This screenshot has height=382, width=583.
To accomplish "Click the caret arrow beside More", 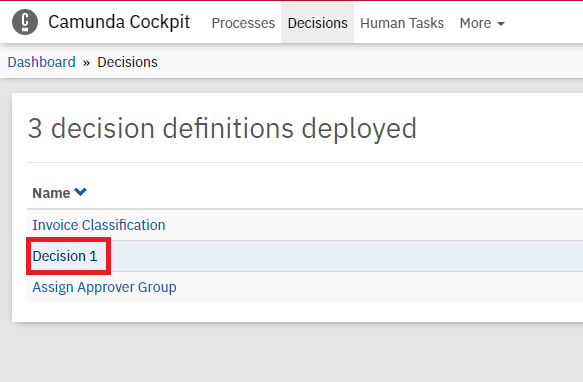I will (x=501, y=24).
